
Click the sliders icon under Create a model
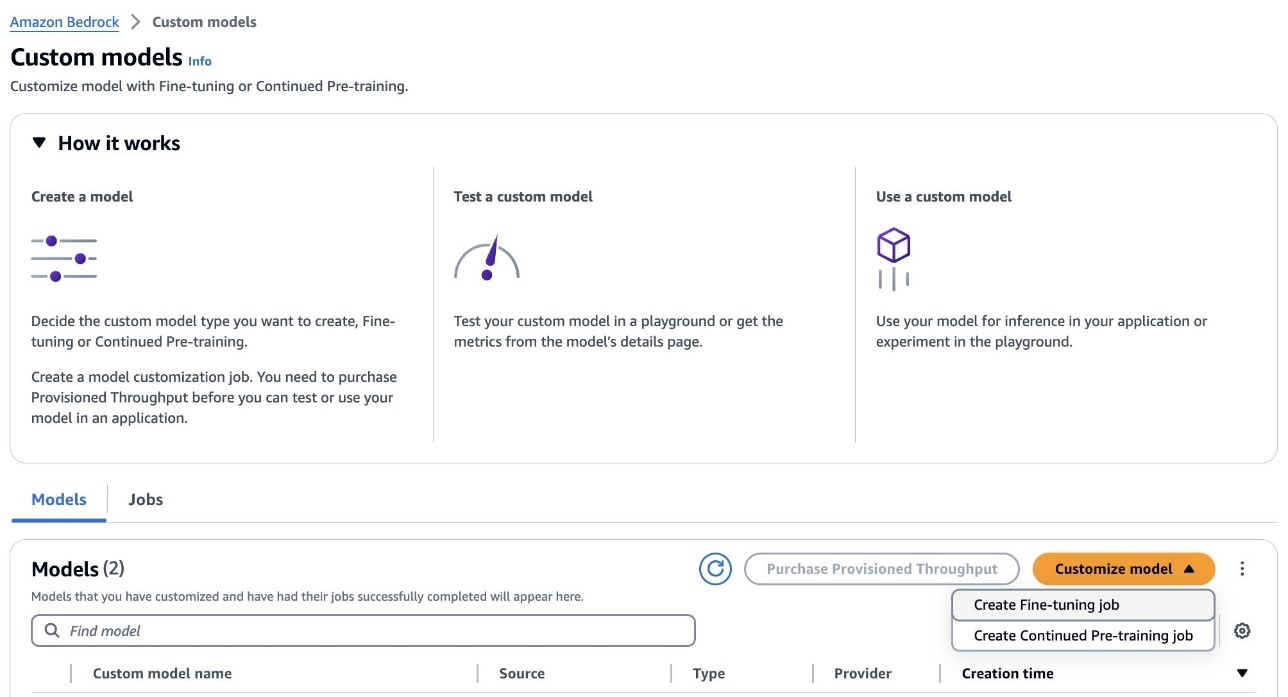pos(64,258)
